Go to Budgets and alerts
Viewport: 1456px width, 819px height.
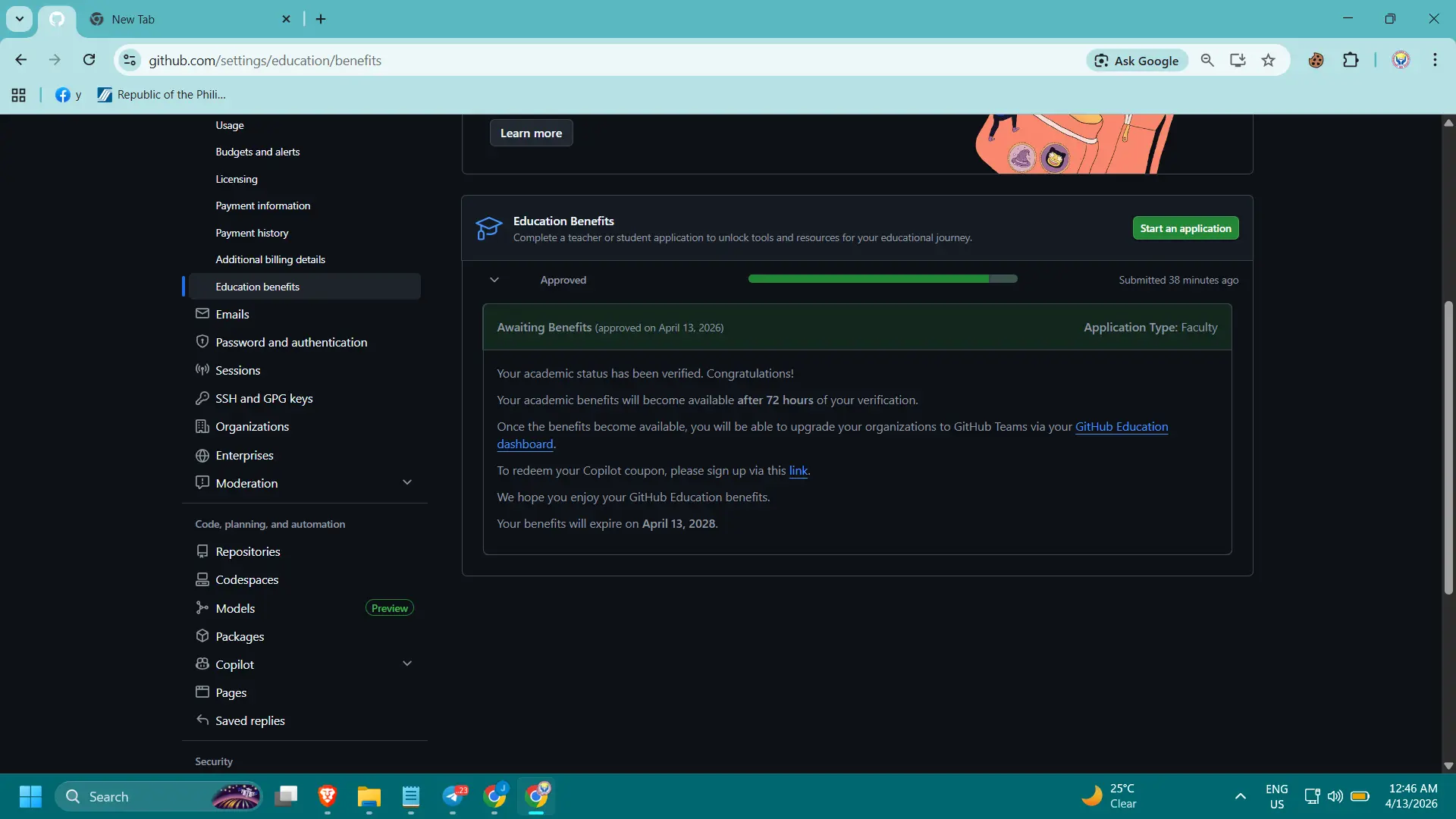click(258, 152)
